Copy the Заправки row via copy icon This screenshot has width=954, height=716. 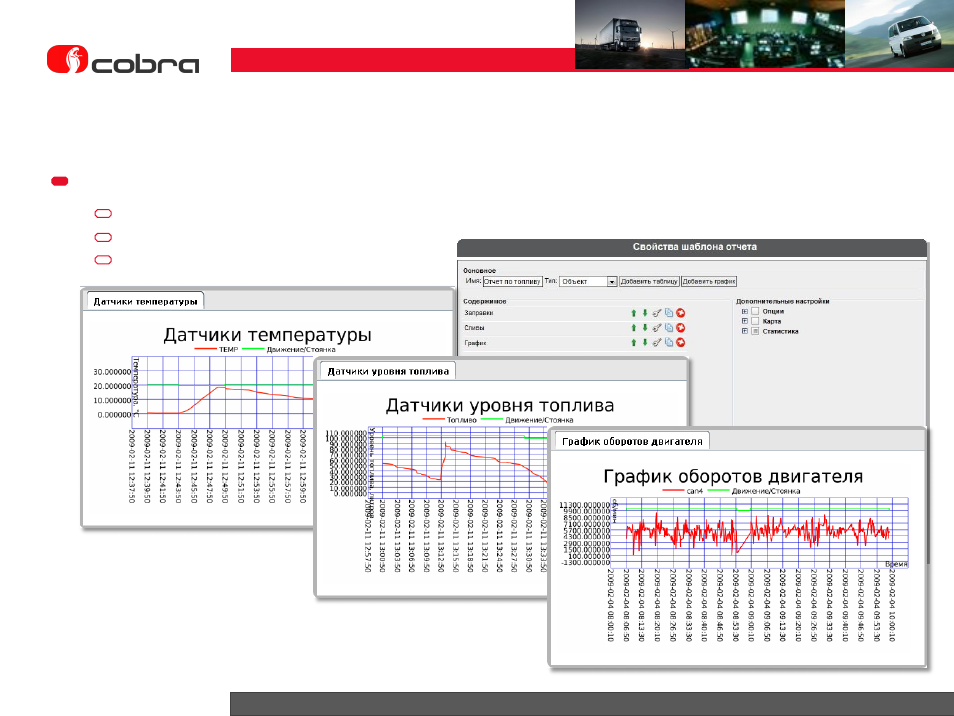669,313
